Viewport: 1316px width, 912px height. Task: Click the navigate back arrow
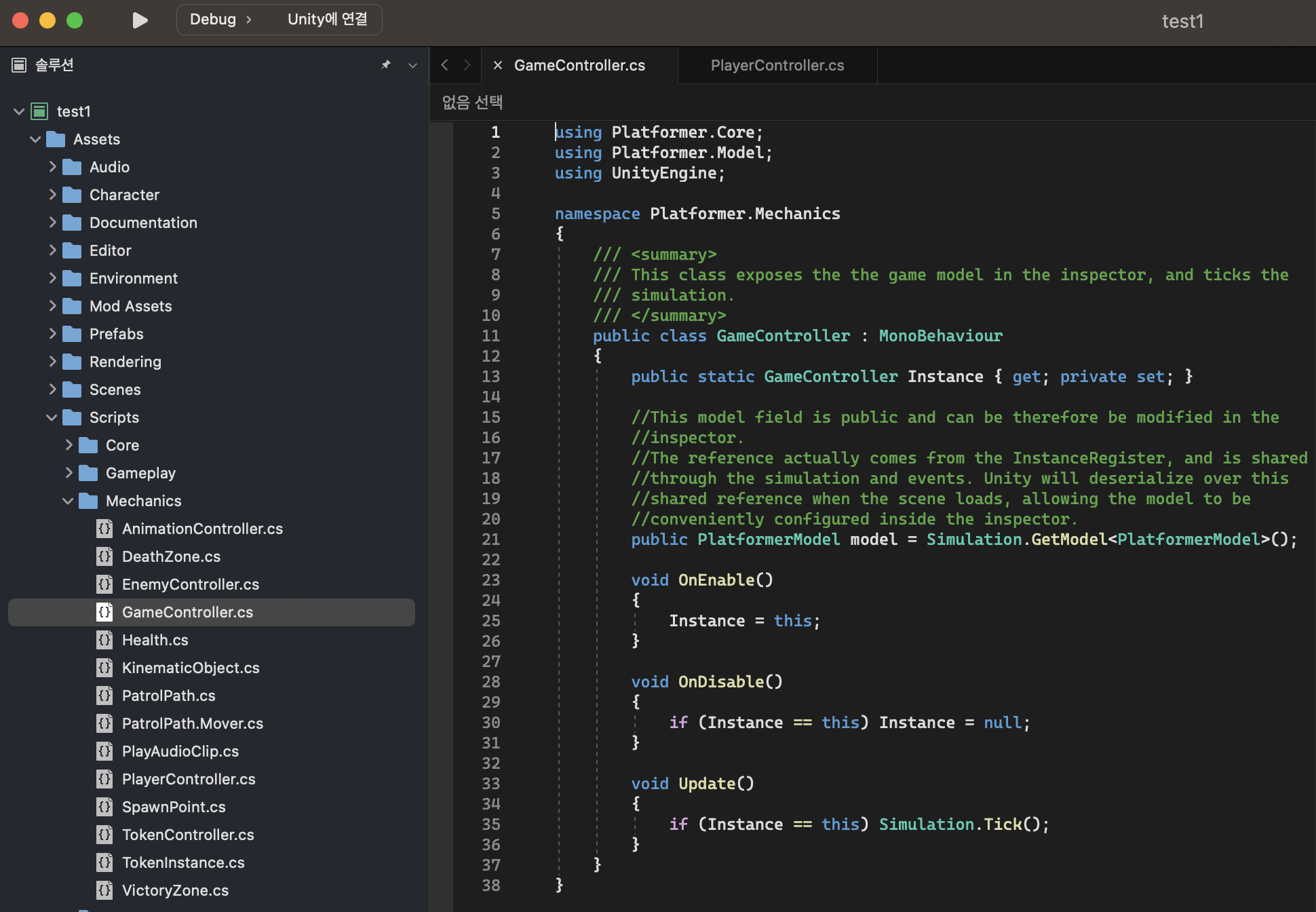(444, 65)
